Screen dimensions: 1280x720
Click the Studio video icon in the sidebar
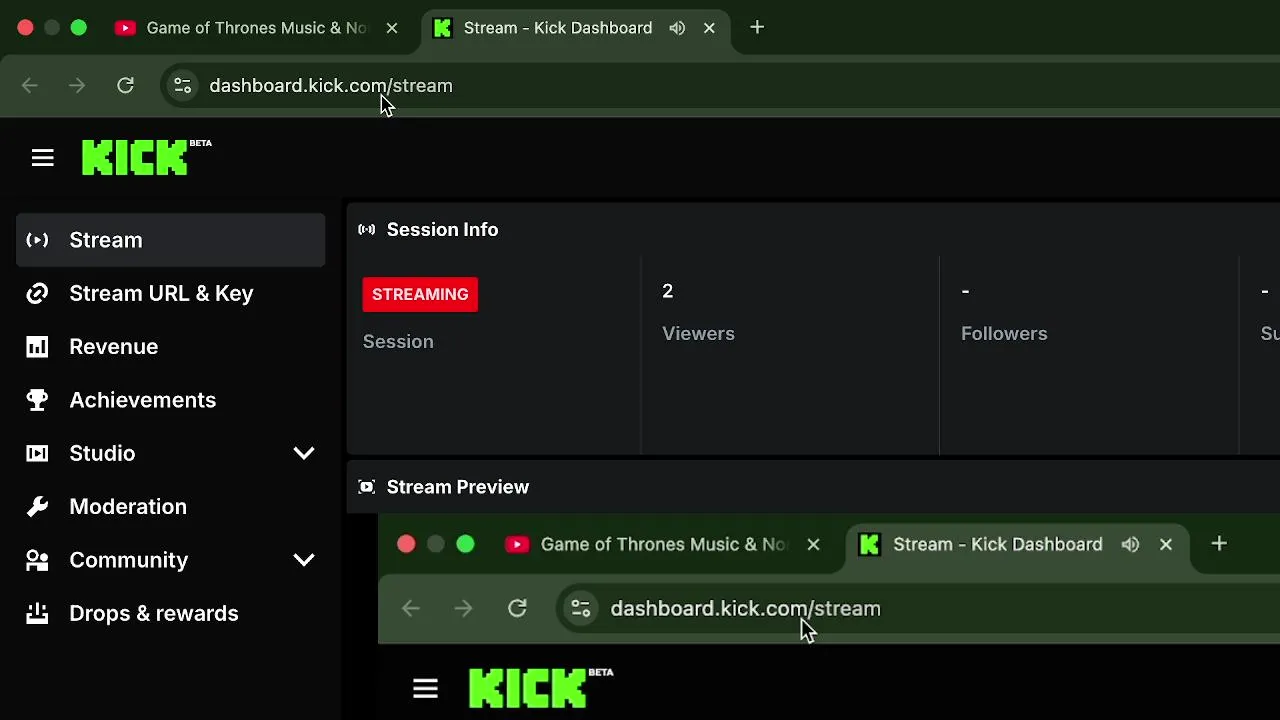tap(37, 453)
